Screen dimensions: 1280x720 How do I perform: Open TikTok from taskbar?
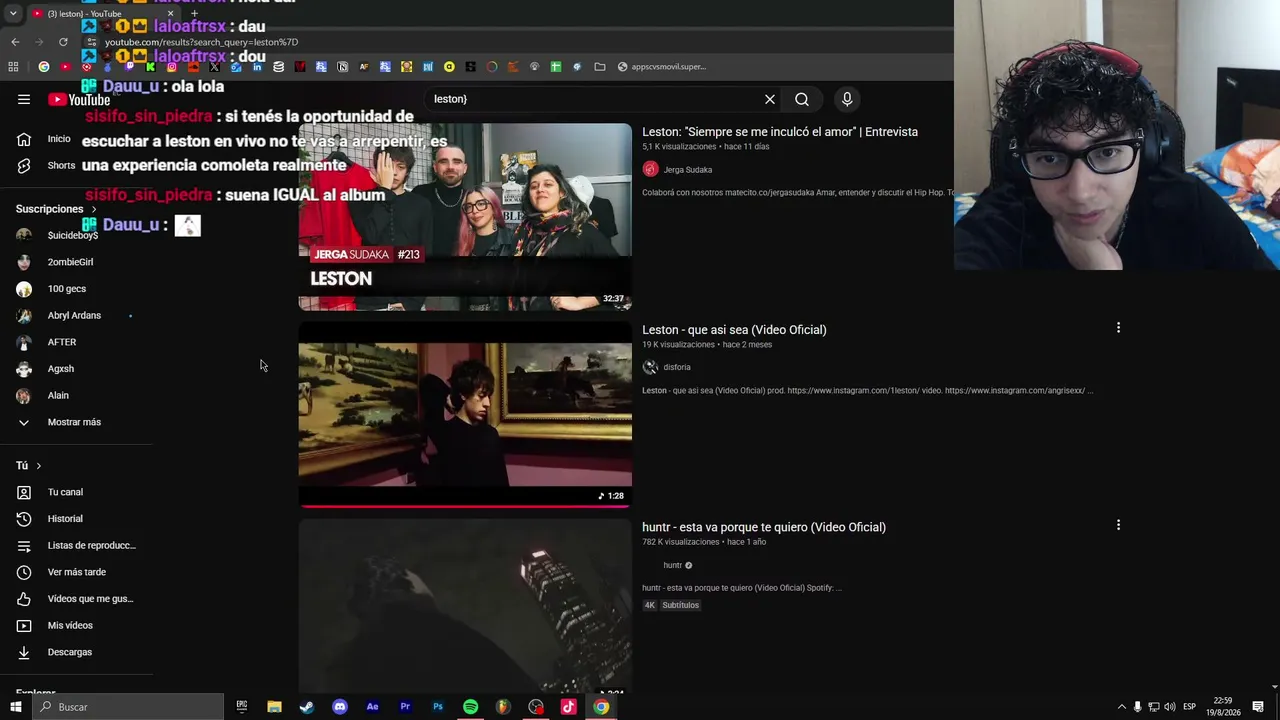coord(568,707)
